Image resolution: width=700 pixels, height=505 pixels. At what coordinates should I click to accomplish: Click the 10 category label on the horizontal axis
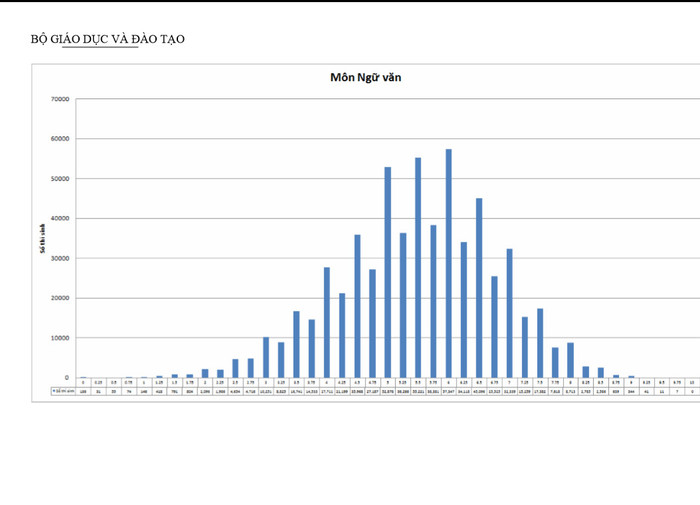pos(692,382)
